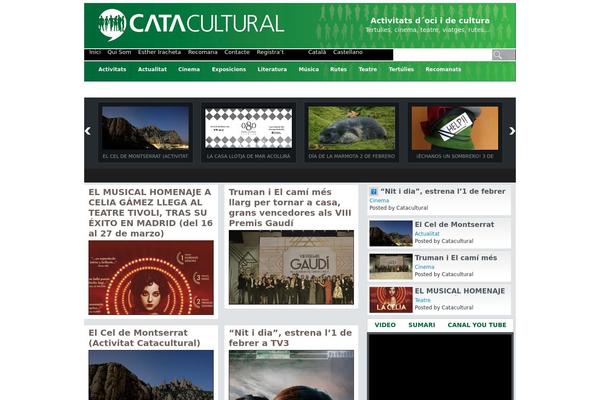
Task: Open the Recomanats category
Action: point(443,69)
